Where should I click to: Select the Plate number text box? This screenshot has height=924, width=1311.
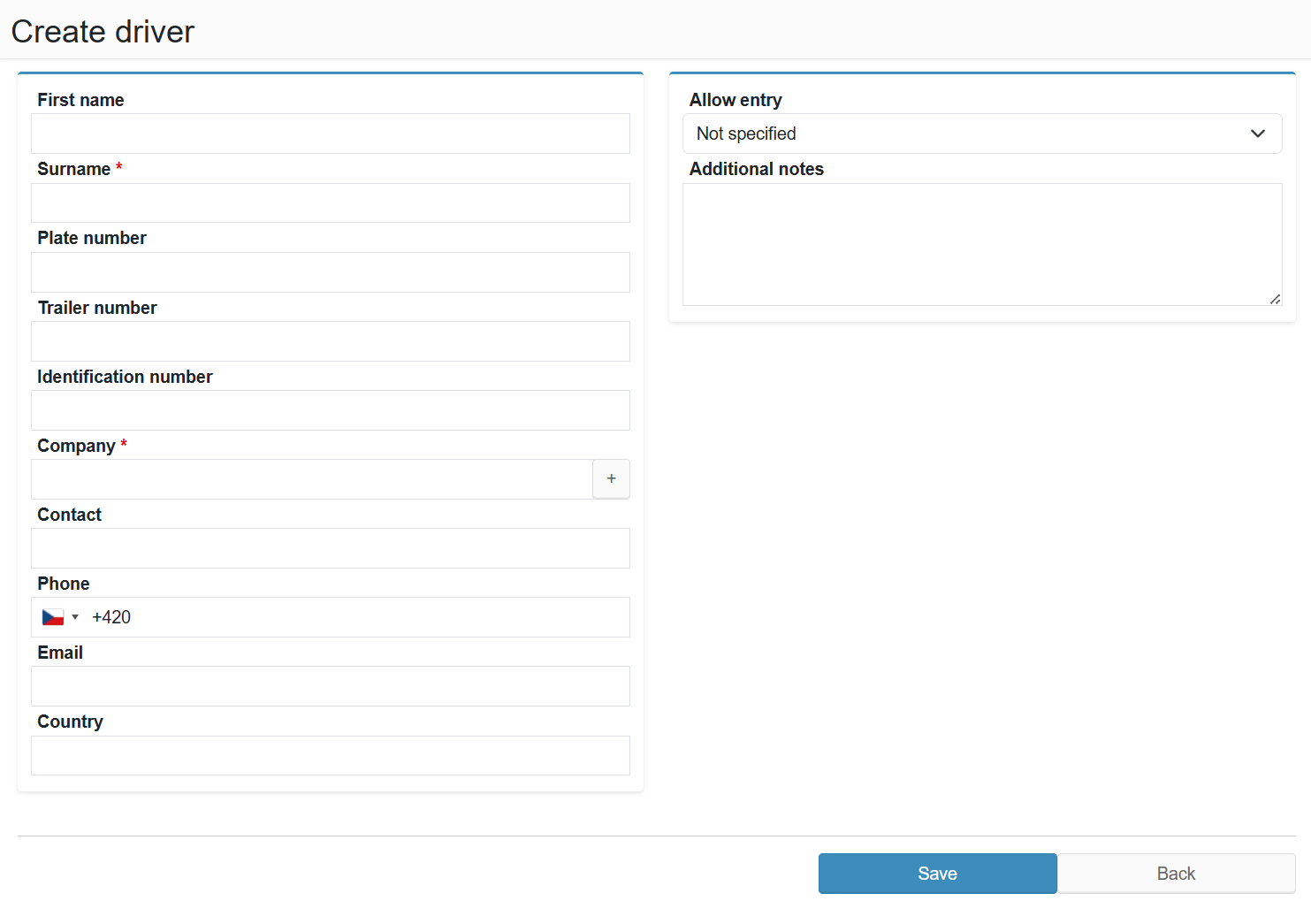pyautogui.click(x=330, y=272)
